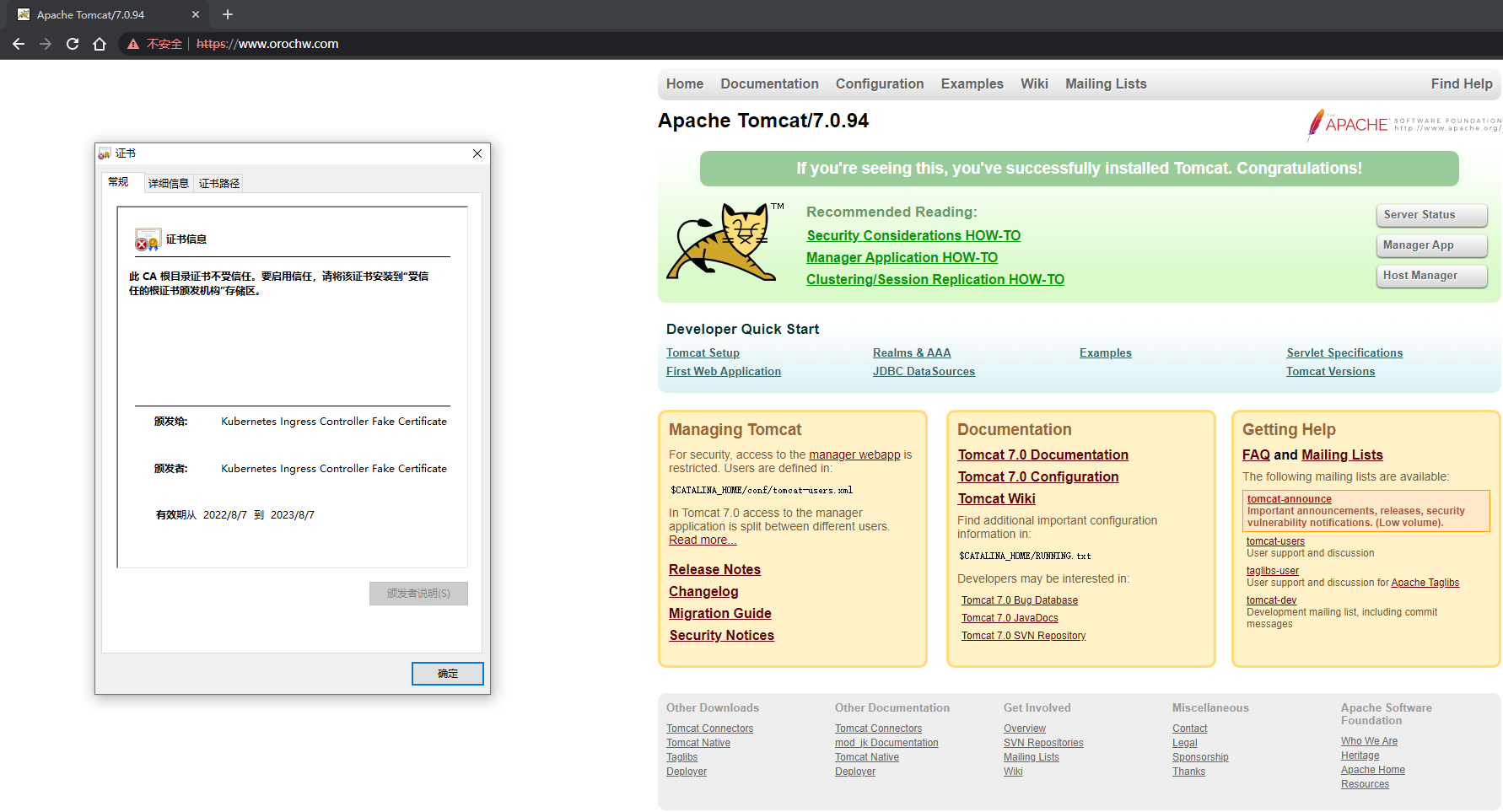The image size is (1503, 812).
Task: Click Find Help in navigation bar
Action: coord(1462,83)
